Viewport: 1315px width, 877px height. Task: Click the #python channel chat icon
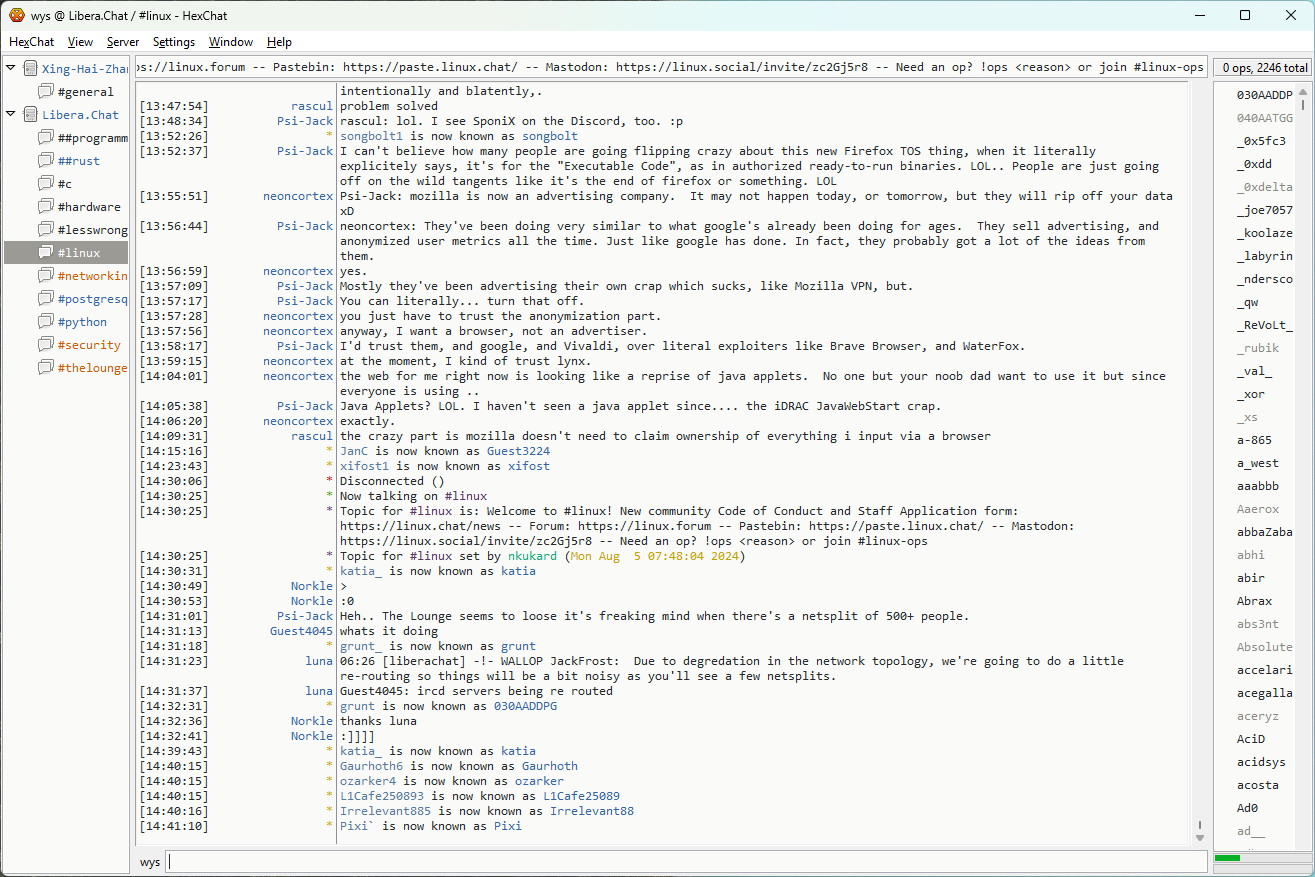[46, 322]
